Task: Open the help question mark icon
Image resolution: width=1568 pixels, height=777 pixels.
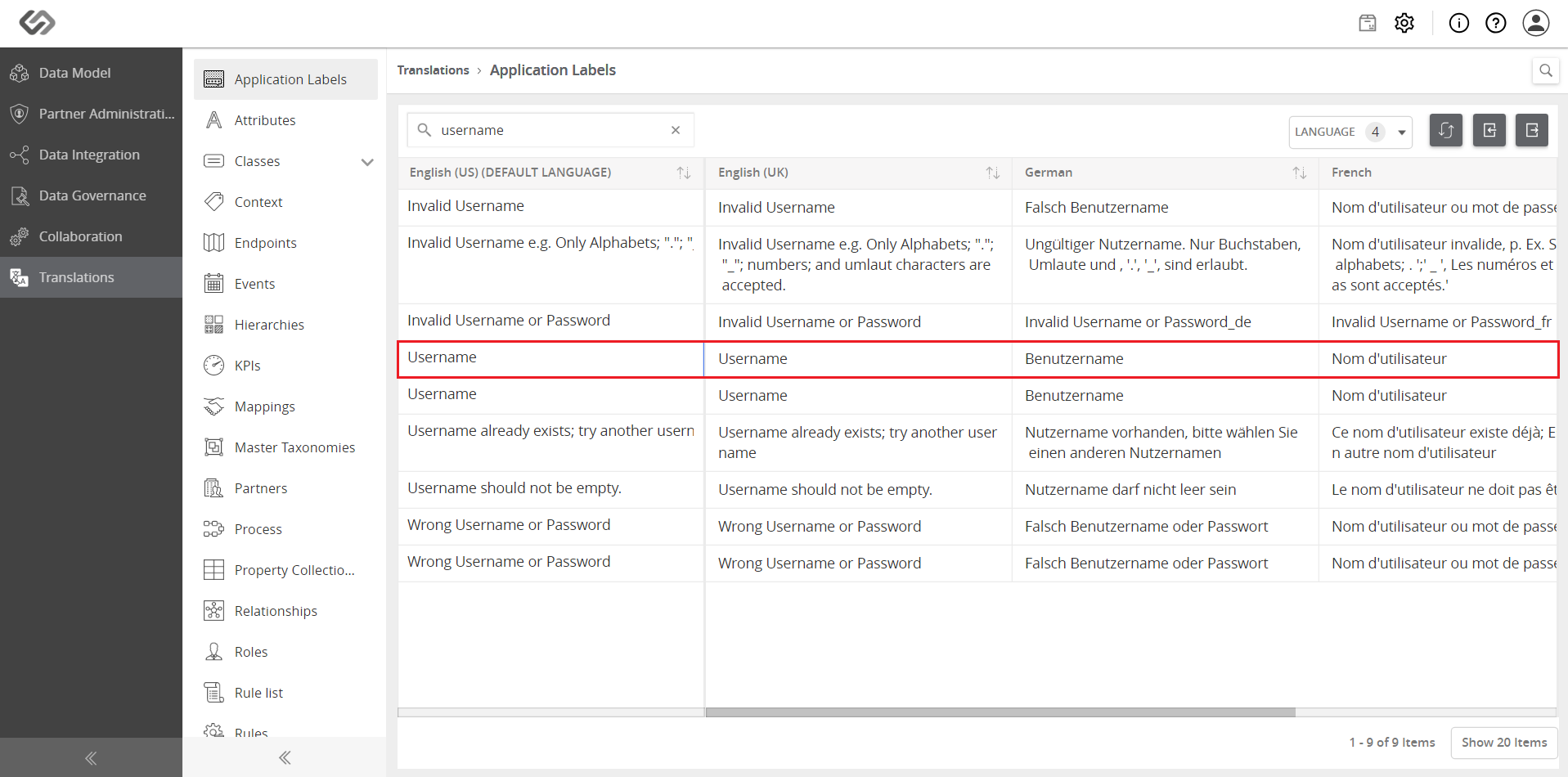Action: (1496, 23)
